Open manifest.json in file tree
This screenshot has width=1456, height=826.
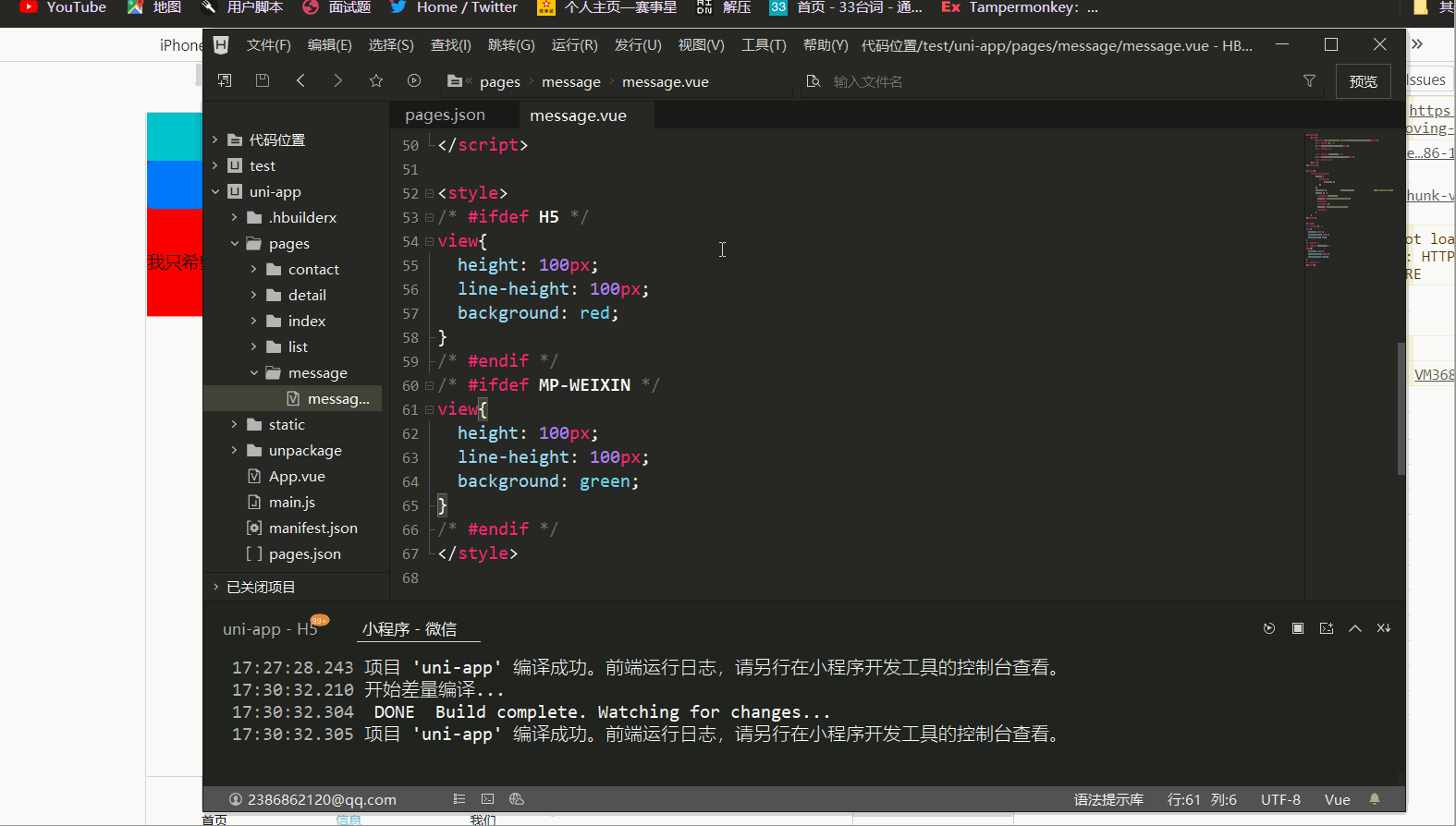point(312,528)
